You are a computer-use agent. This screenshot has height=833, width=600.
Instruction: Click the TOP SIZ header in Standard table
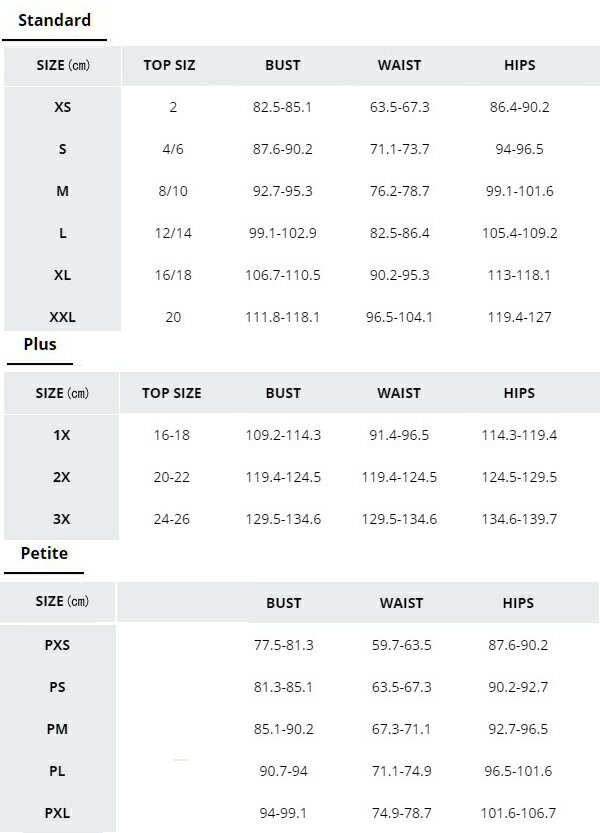click(170, 65)
